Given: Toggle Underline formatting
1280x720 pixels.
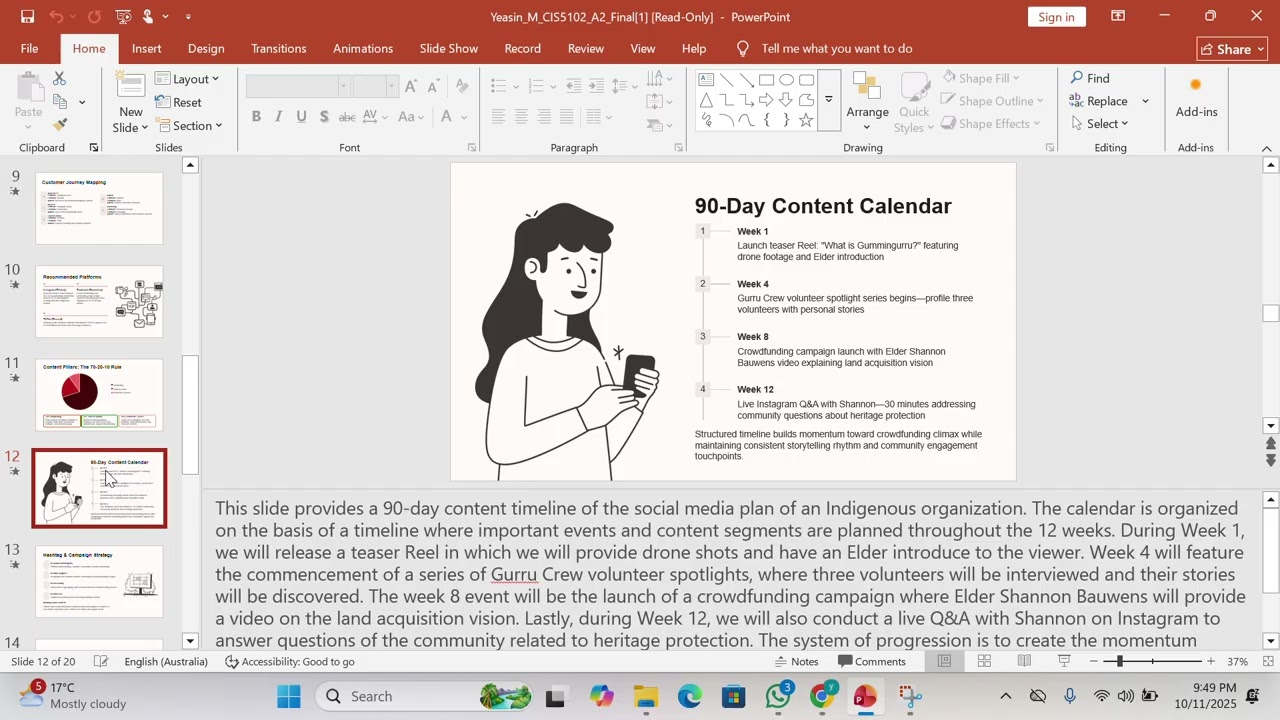Looking at the screenshot, I should (301, 117).
